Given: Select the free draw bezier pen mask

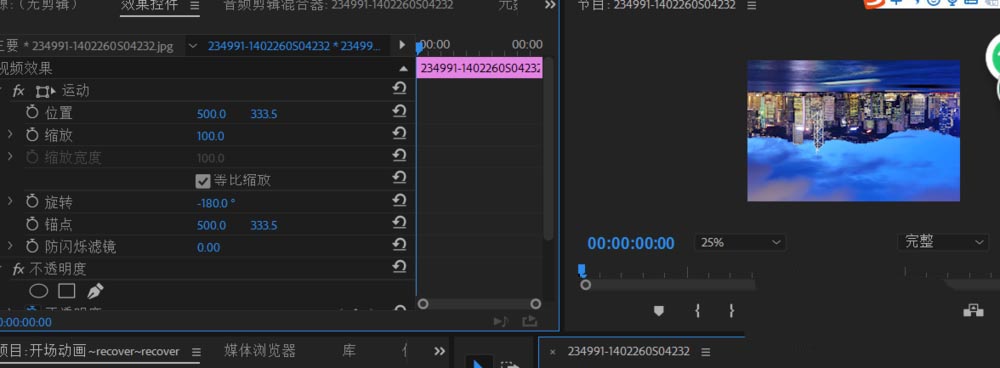Looking at the screenshot, I should coord(95,291).
